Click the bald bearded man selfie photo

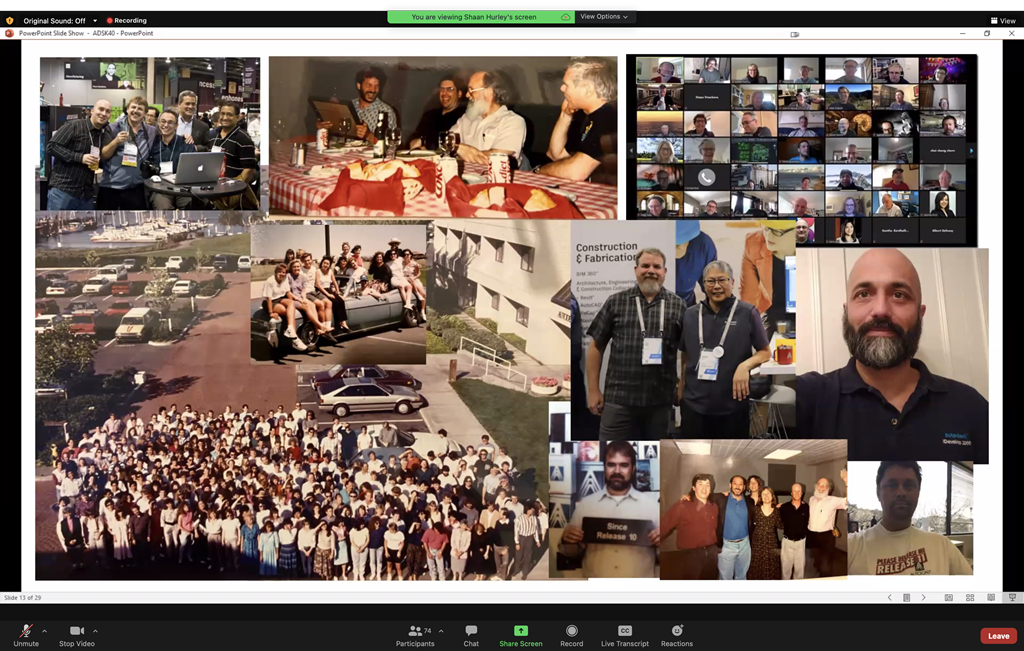pyautogui.click(x=890, y=355)
